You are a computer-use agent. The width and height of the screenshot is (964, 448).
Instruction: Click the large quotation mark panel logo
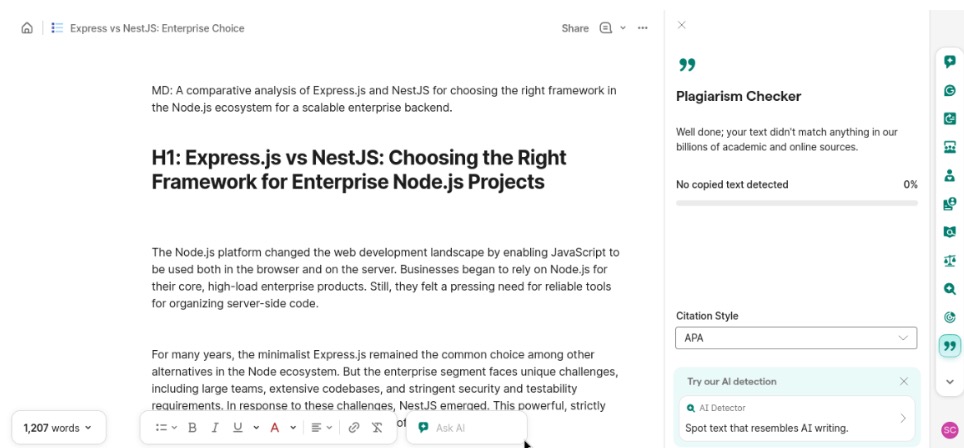coord(687,65)
